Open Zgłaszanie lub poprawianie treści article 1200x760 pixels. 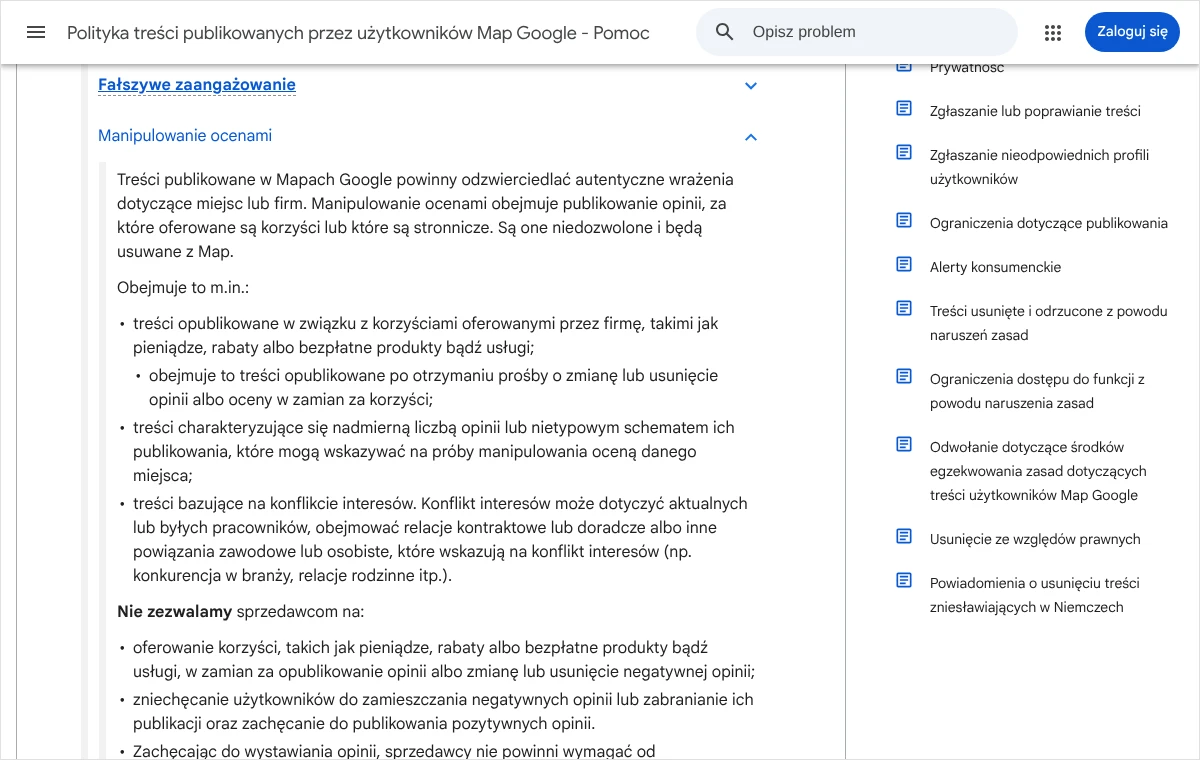(x=1035, y=111)
